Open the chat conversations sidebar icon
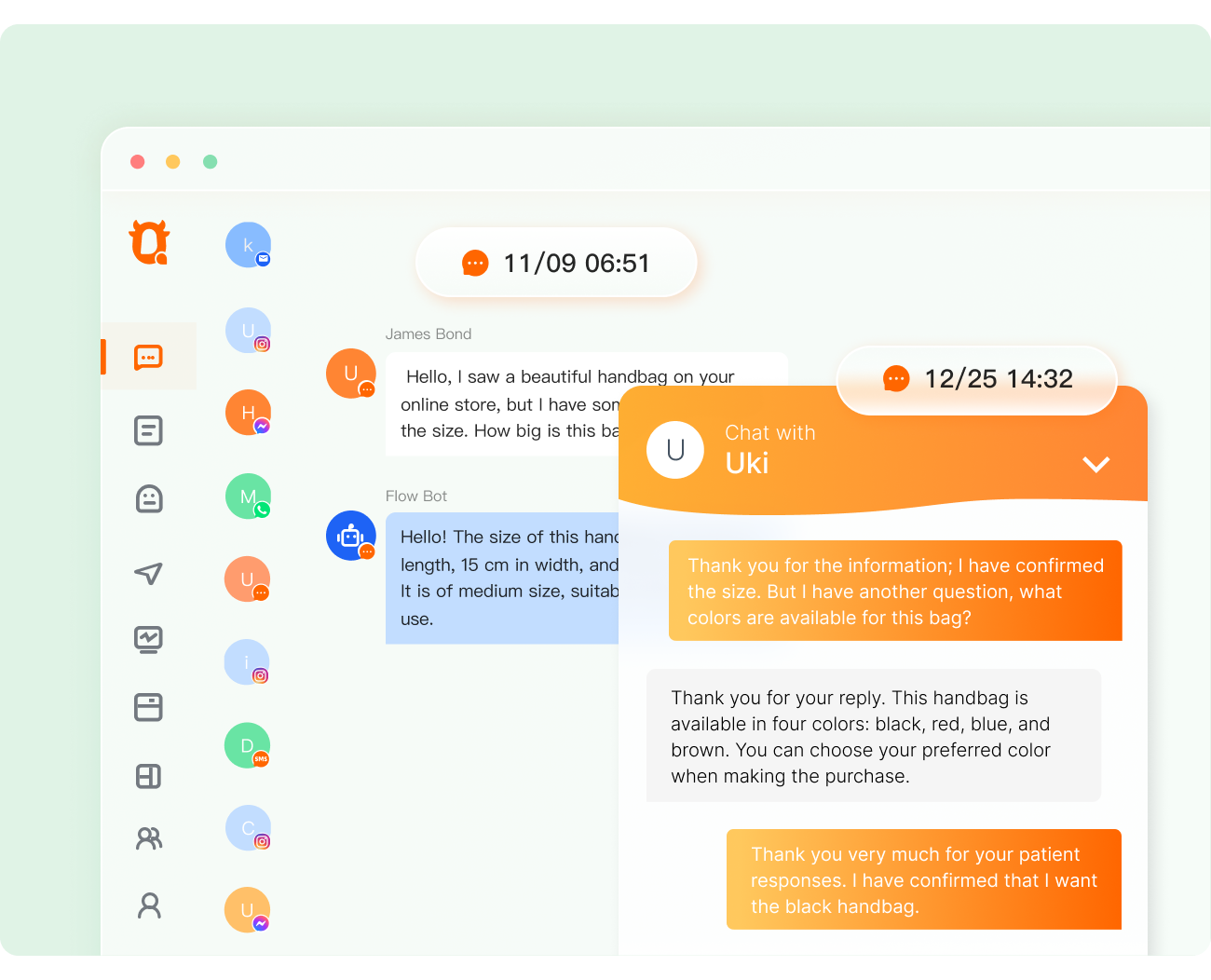The height and width of the screenshot is (980, 1211). (x=148, y=357)
